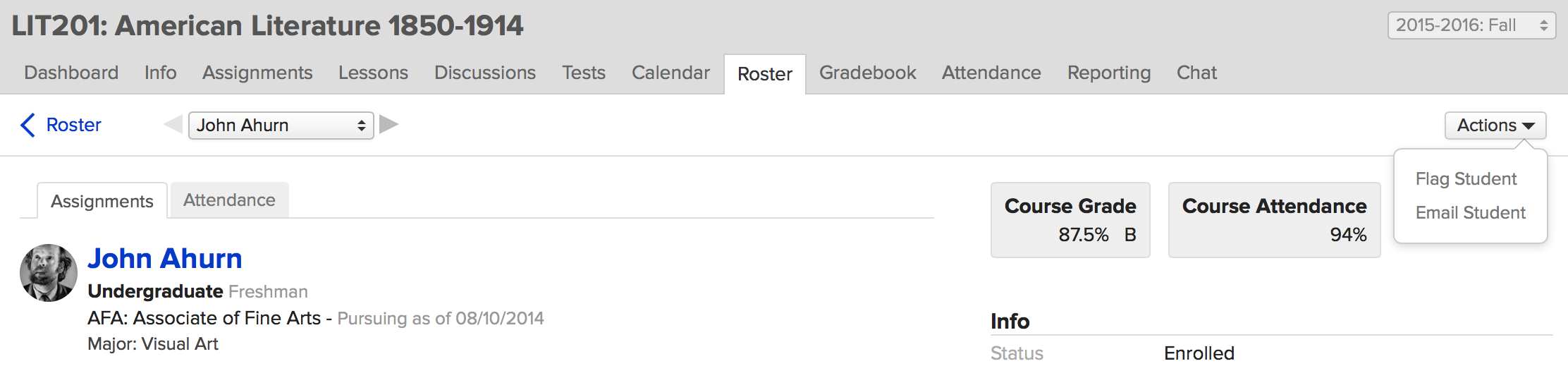Open the Course Grade summary box

1070,220
